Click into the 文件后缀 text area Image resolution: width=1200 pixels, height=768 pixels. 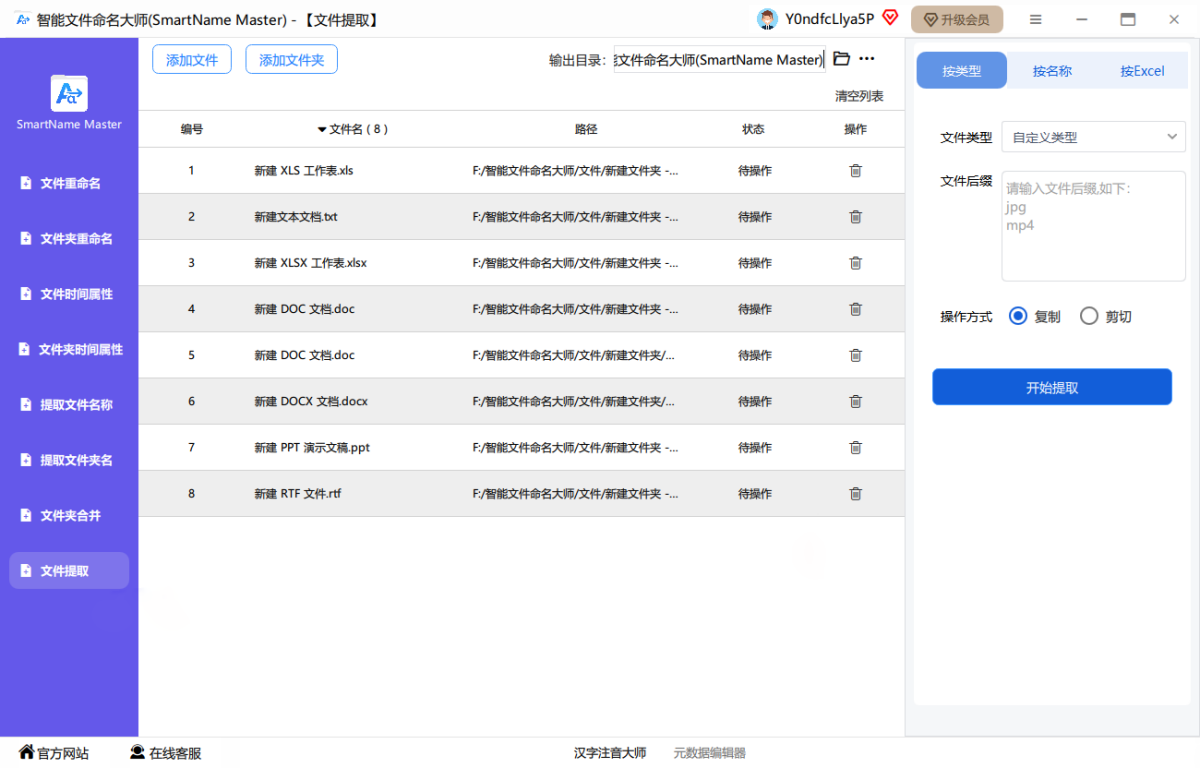1093,226
